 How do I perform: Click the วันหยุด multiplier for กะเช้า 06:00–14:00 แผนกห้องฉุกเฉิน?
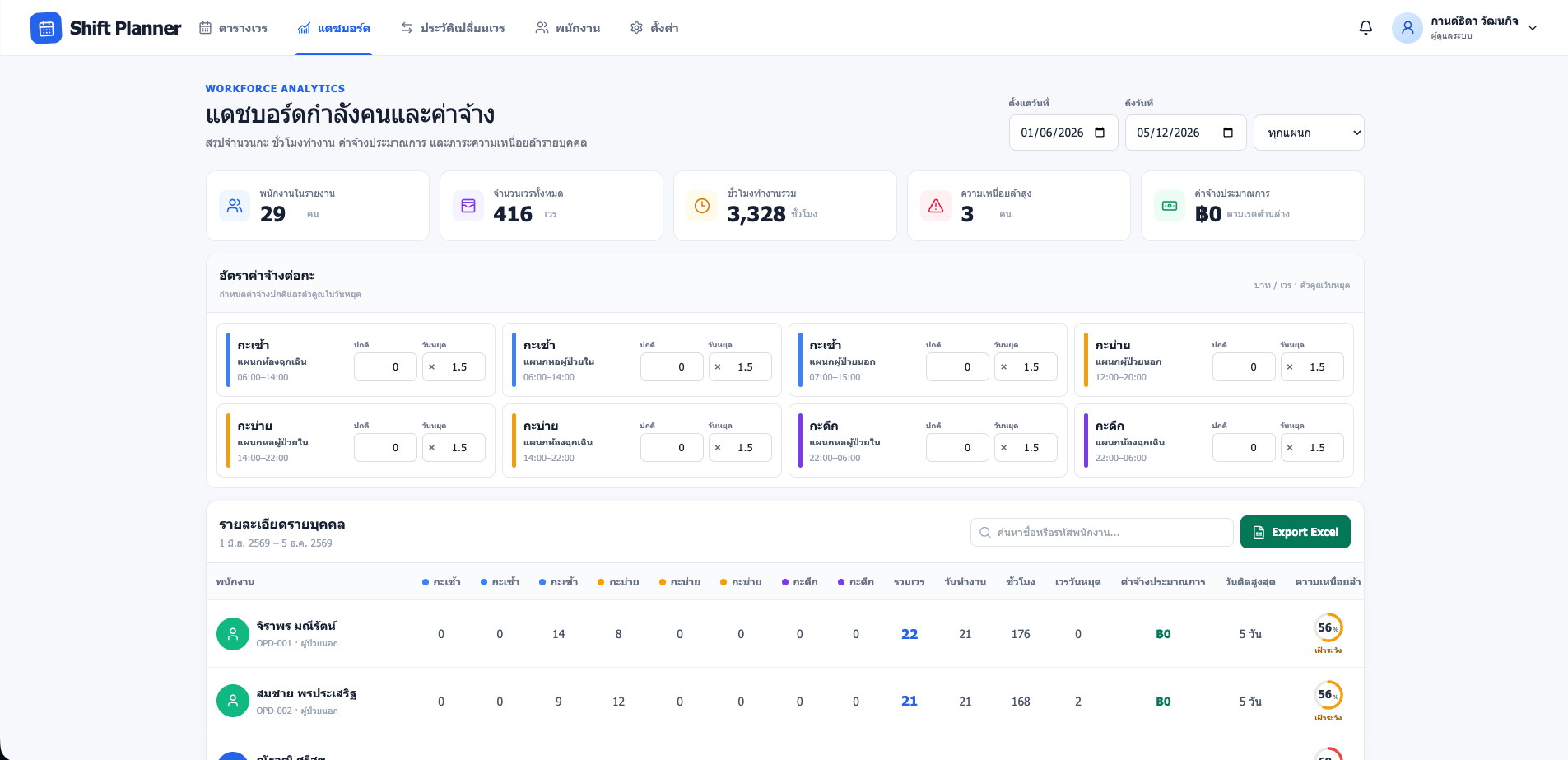tap(454, 367)
